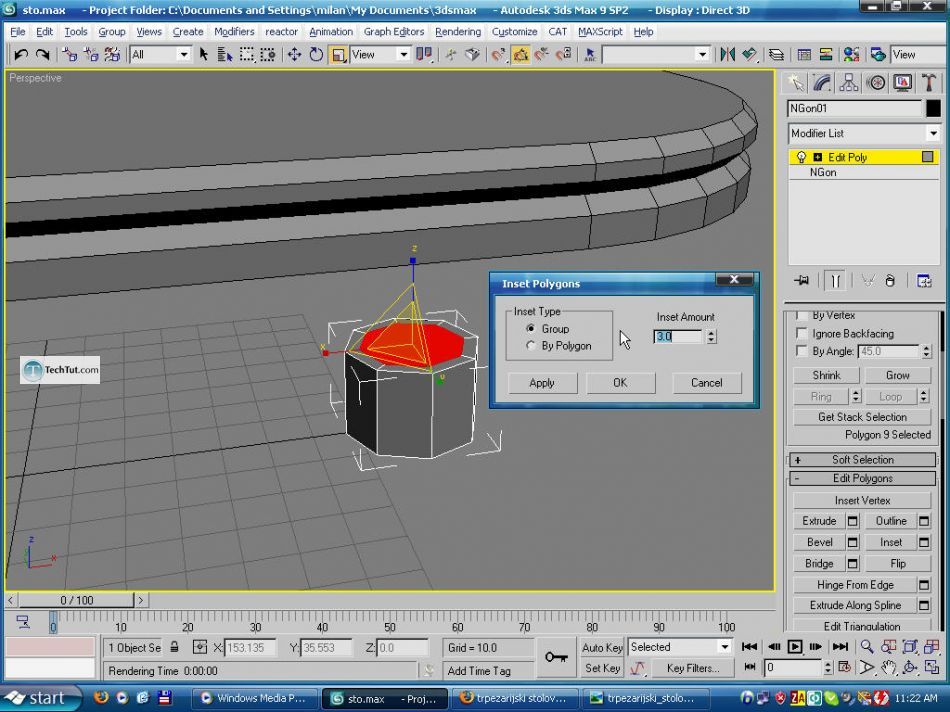This screenshot has width=950, height=712.
Task: Select the Group inset type radio
Action: pyautogui.click(x=531, y=328)
